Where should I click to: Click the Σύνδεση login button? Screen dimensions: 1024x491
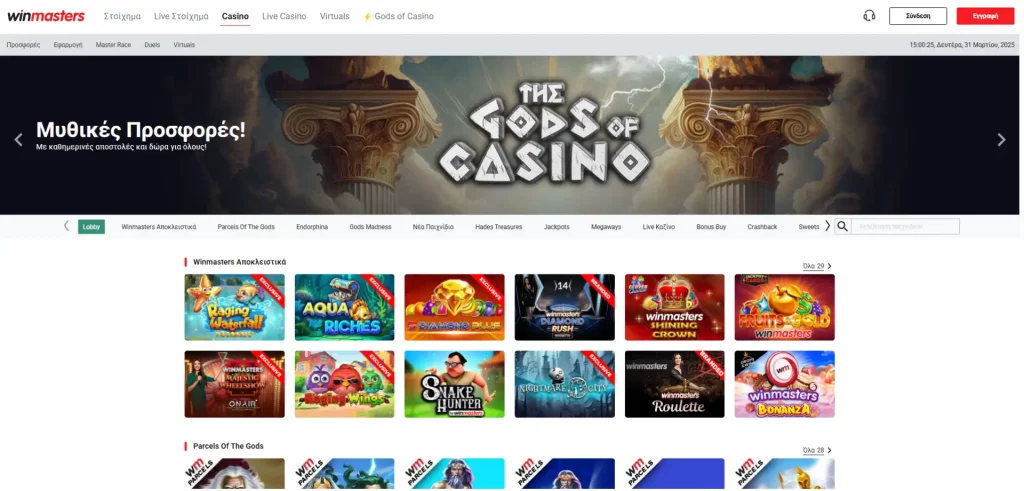pos(918,16)
